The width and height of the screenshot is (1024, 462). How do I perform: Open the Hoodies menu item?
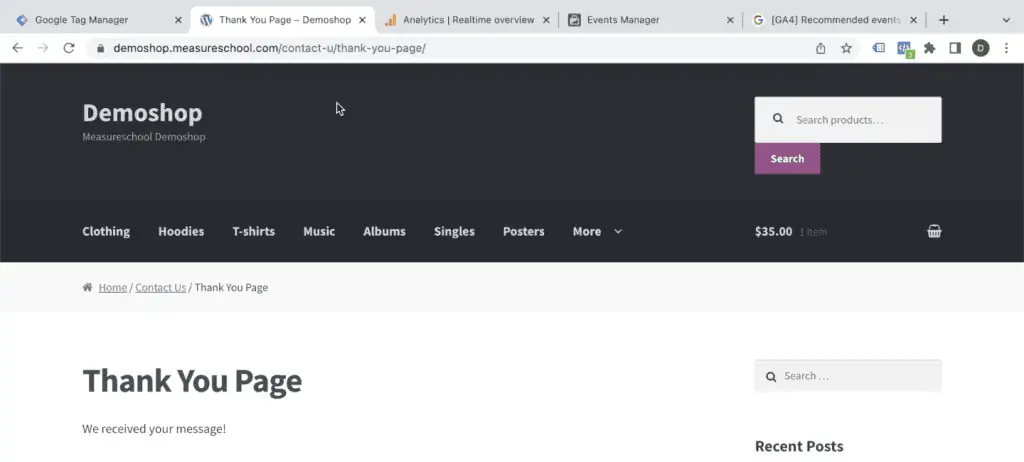click(181, 231)
